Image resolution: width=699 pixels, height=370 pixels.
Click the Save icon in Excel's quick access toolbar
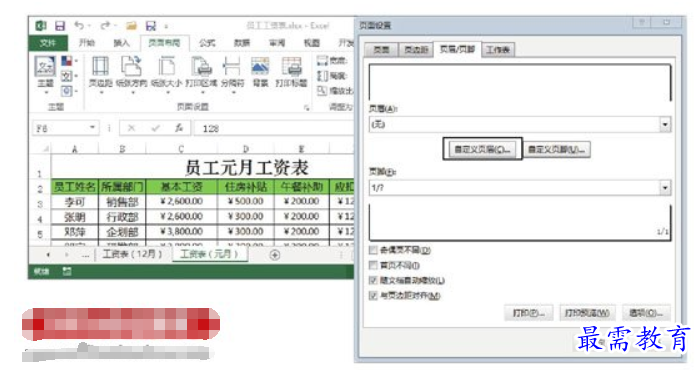coord(60,26)
